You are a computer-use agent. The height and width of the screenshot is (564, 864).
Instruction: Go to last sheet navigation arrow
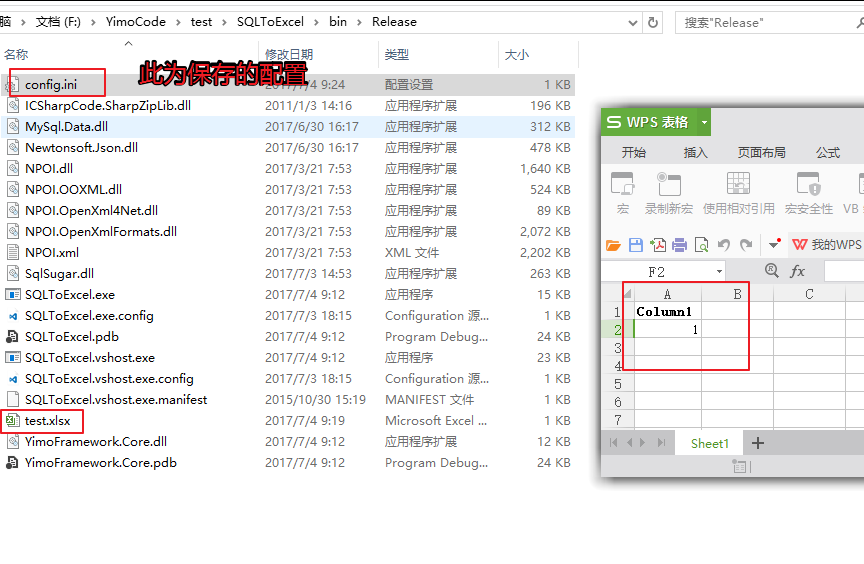coord(662,443)
